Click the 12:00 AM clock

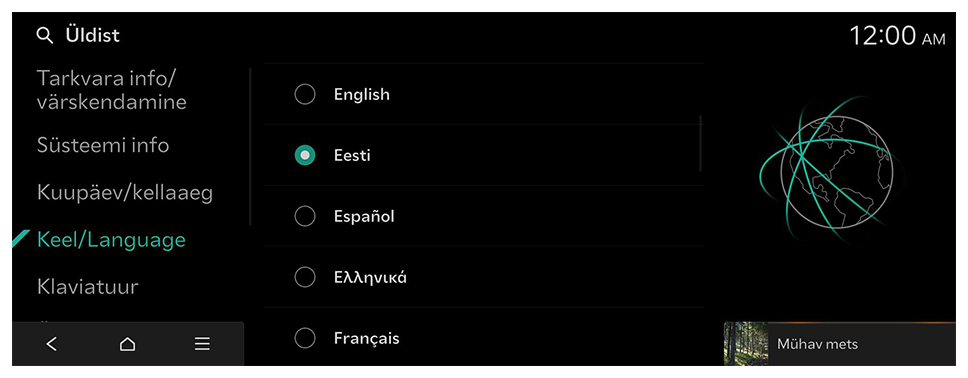pyautogui.click(x=897, y=36)
